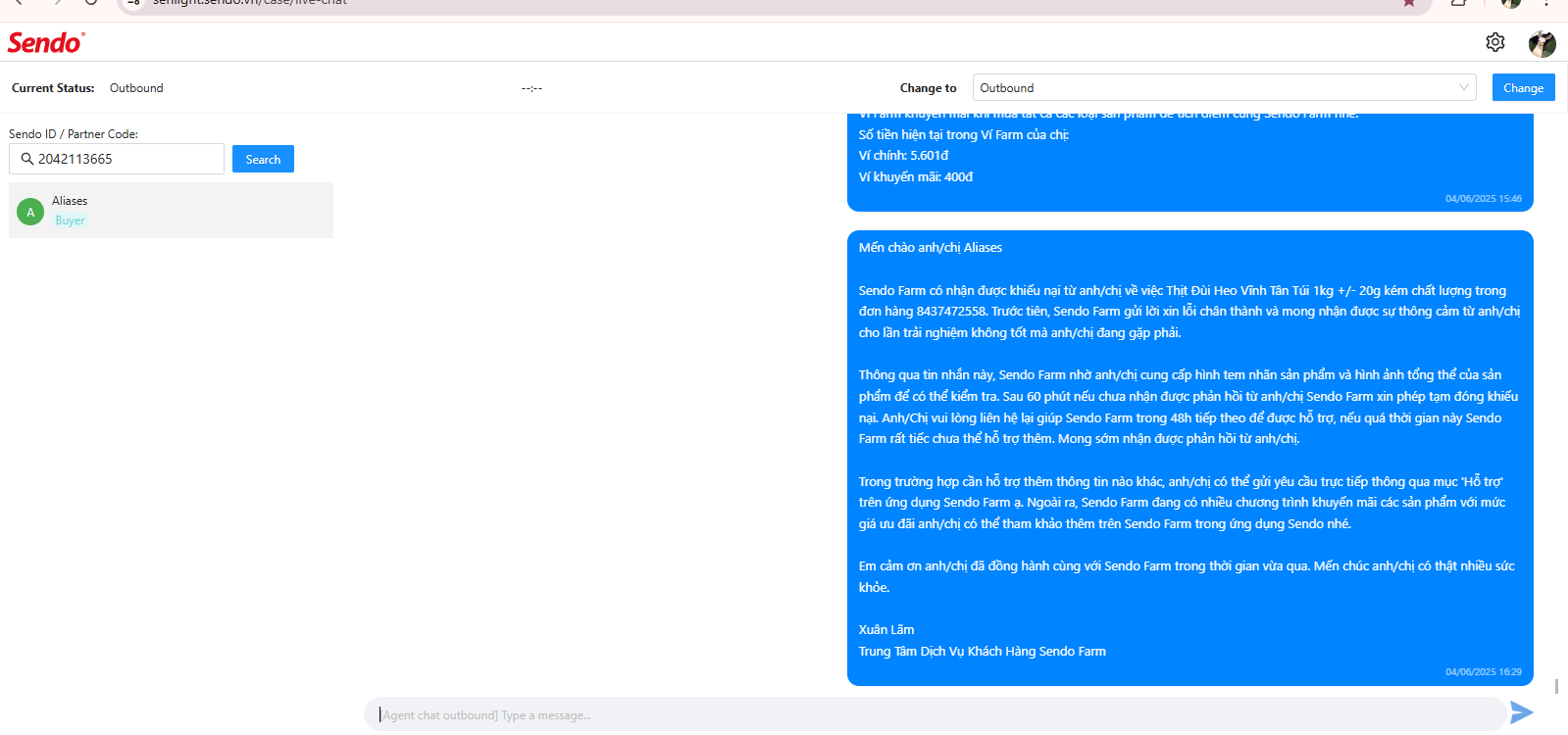The height and width of the screenshot is (735, 1568).
Task: Click the blue Change button
Action: pos(1523,87)
